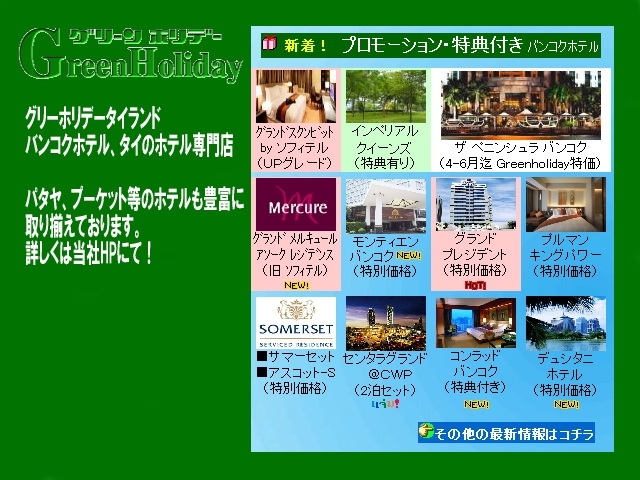
Task: Click the Mercure logo image
Action: 296,204
